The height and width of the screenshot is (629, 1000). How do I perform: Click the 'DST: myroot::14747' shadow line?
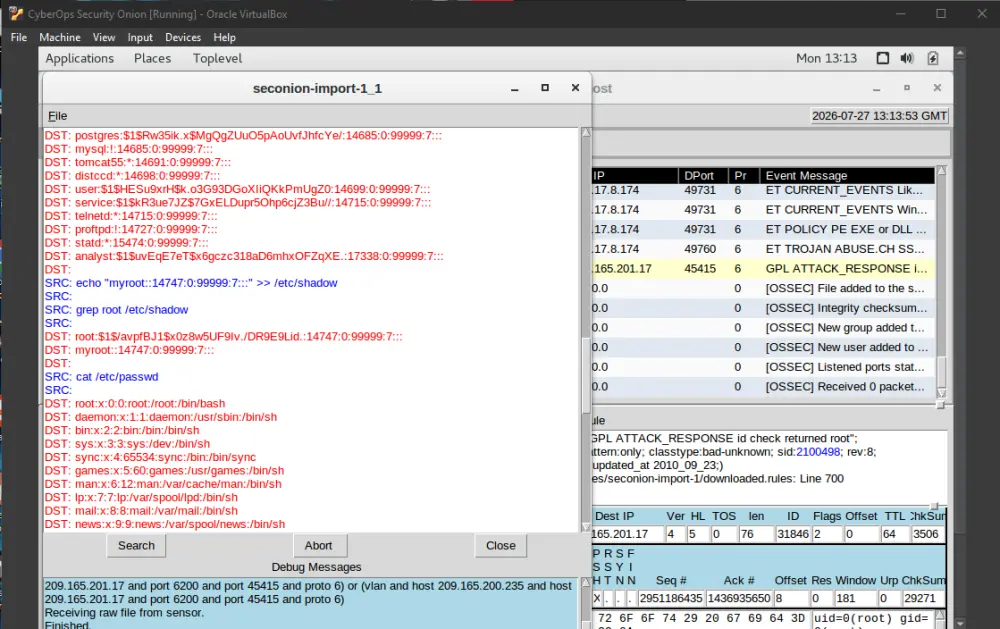pyautogui.click(x=129, y=350)
